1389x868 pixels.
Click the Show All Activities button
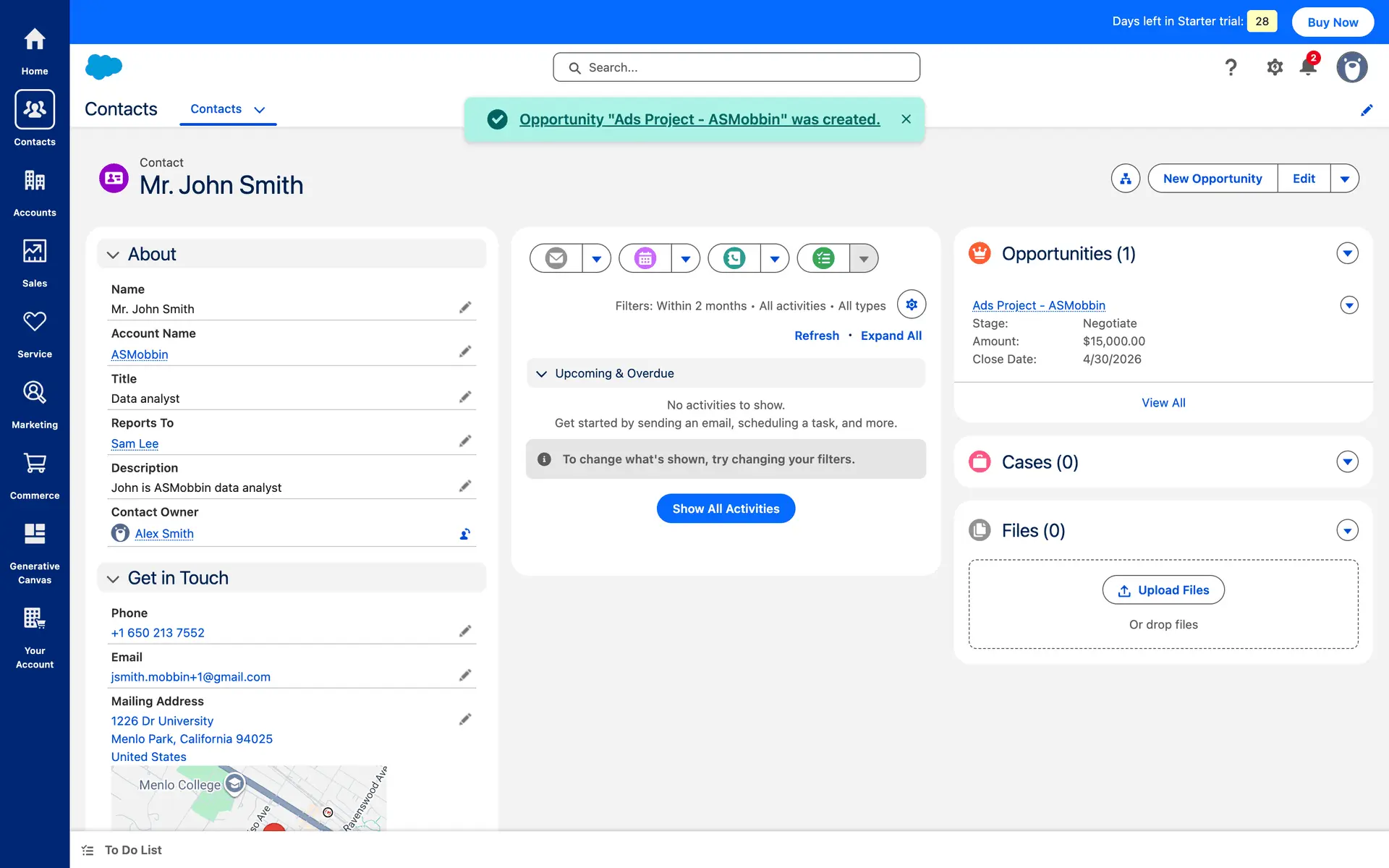pyautogui.click(x=726, y=509)
